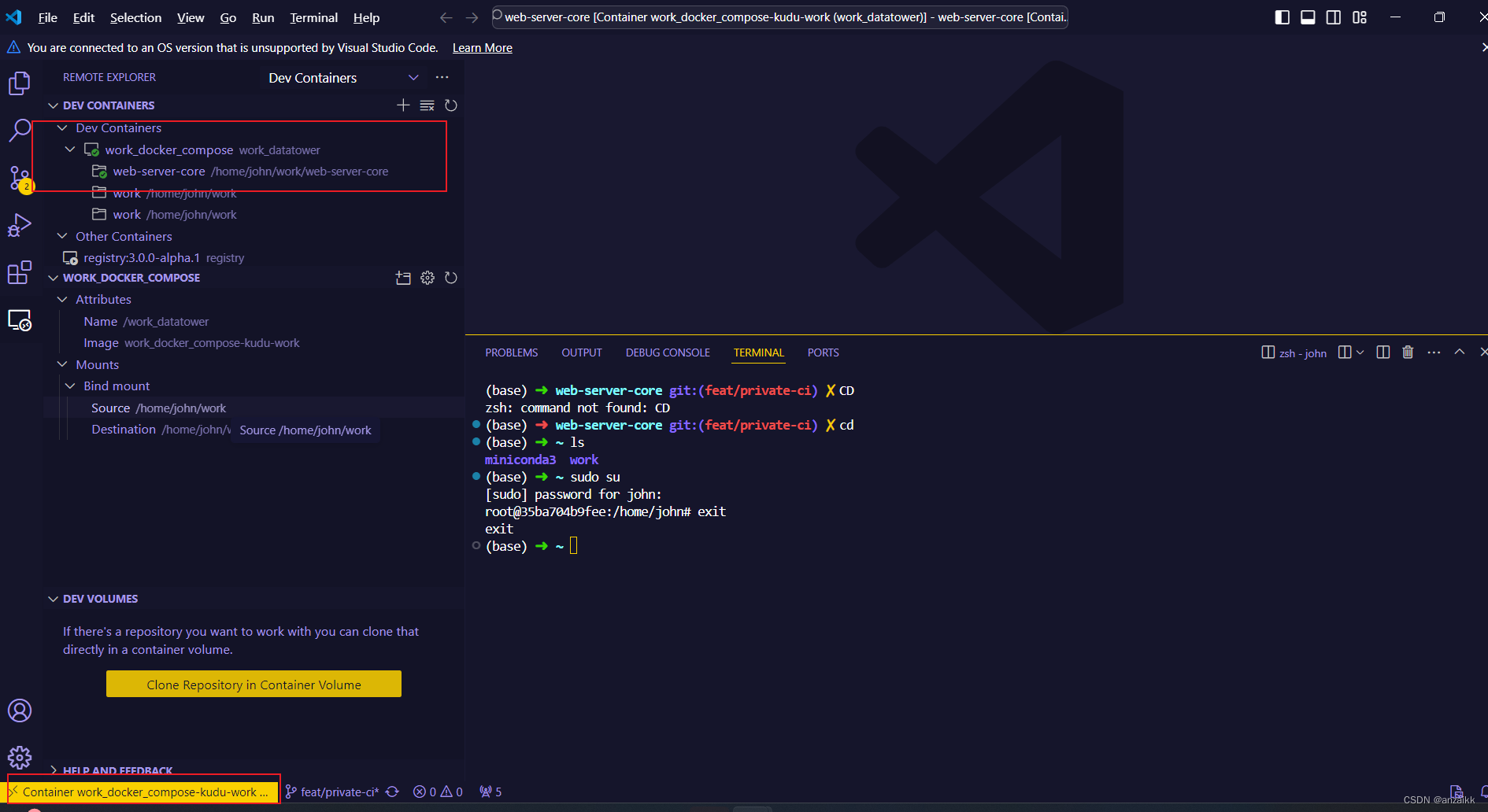Open the Learn More link in the warning banner
Image resolution: width=1488 pixels, height=812 pixels.
482,47
